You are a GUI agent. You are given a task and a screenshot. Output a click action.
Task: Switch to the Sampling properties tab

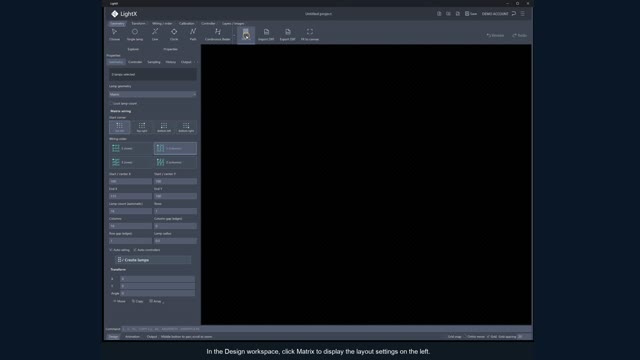tap(154, 62)
